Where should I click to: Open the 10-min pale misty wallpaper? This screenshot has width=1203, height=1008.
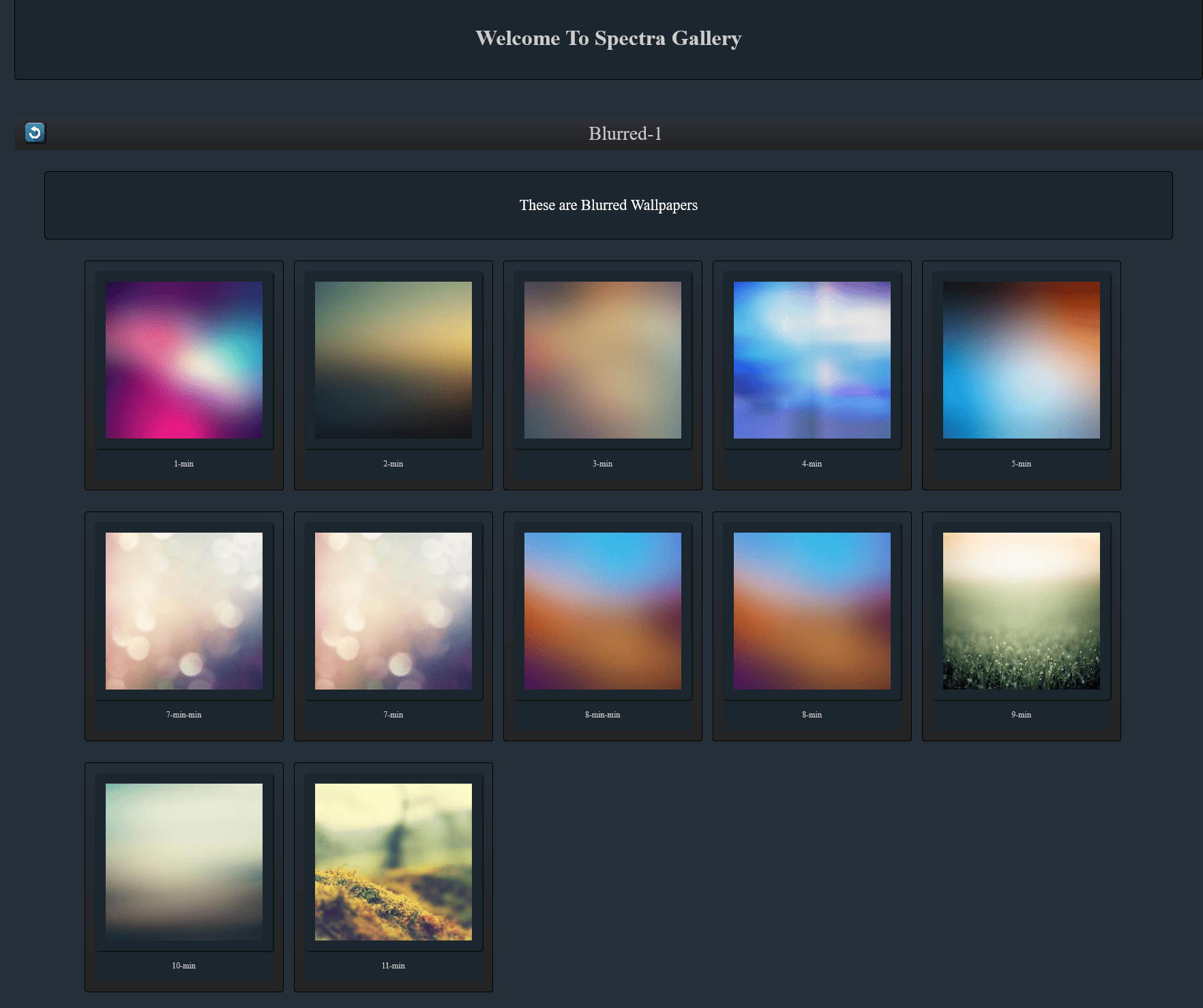point(184,862)
